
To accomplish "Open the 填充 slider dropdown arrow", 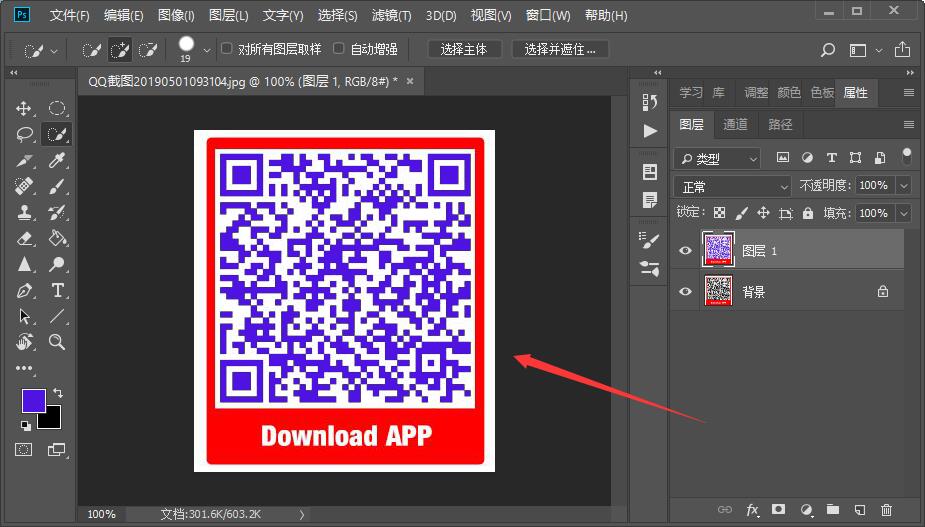I will click(x=904, y=213).
